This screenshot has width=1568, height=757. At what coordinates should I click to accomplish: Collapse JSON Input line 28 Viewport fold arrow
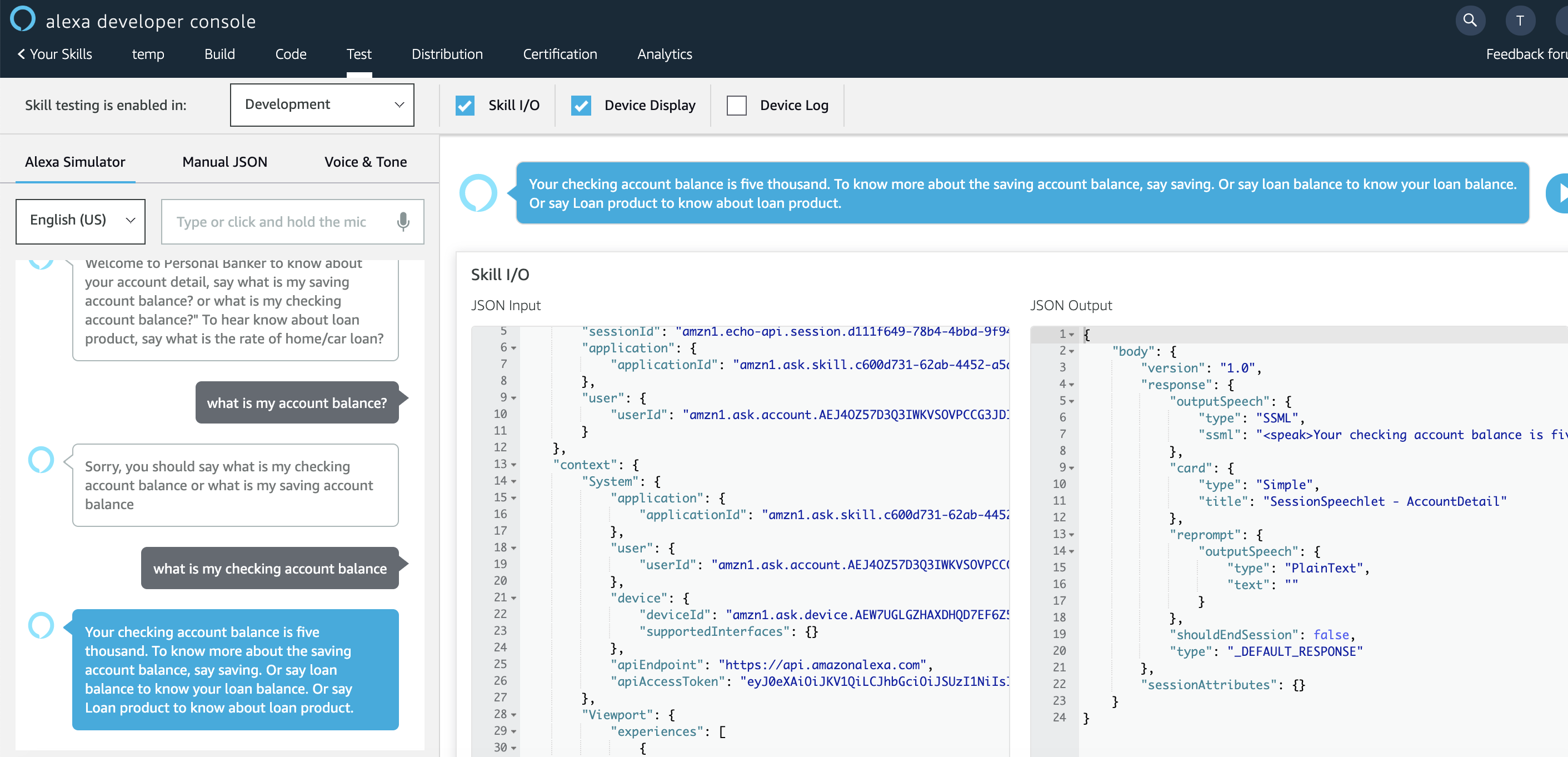point(514,714)
